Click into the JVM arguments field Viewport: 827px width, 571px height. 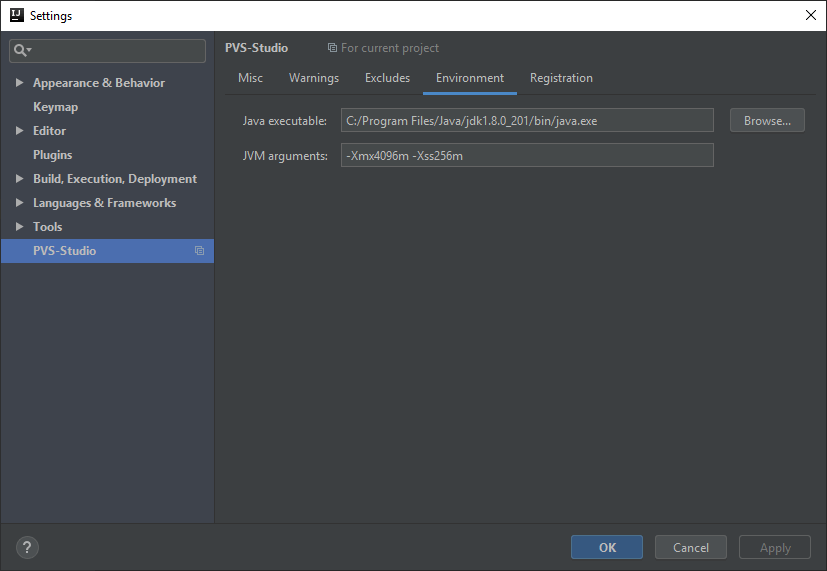(x=527, y=155)
